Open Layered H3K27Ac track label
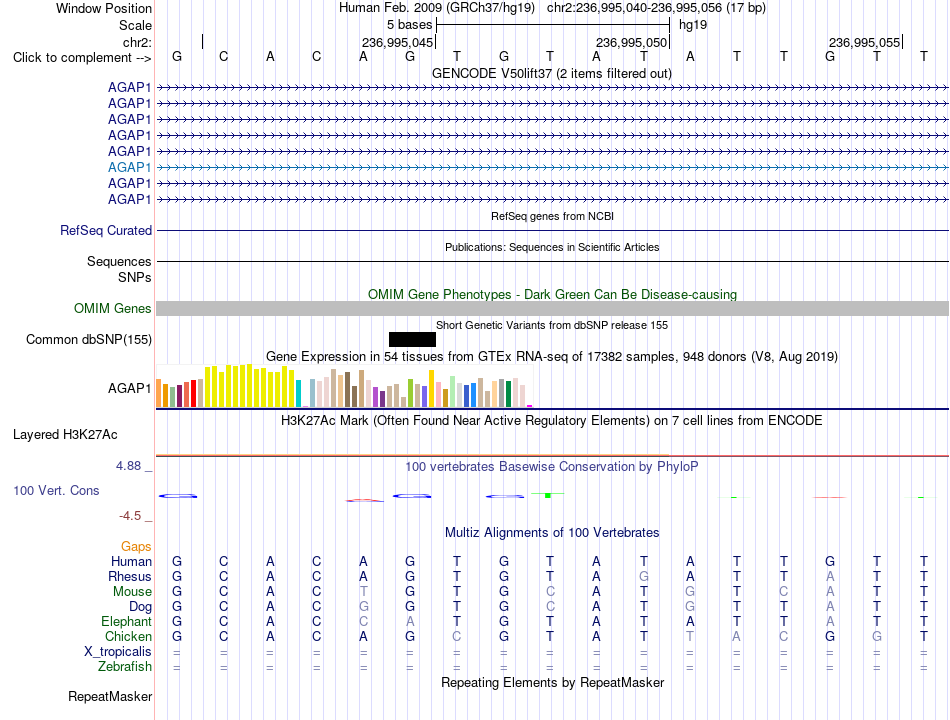The image size is (950, 720). pyautogui.click(x=65, y=435)
